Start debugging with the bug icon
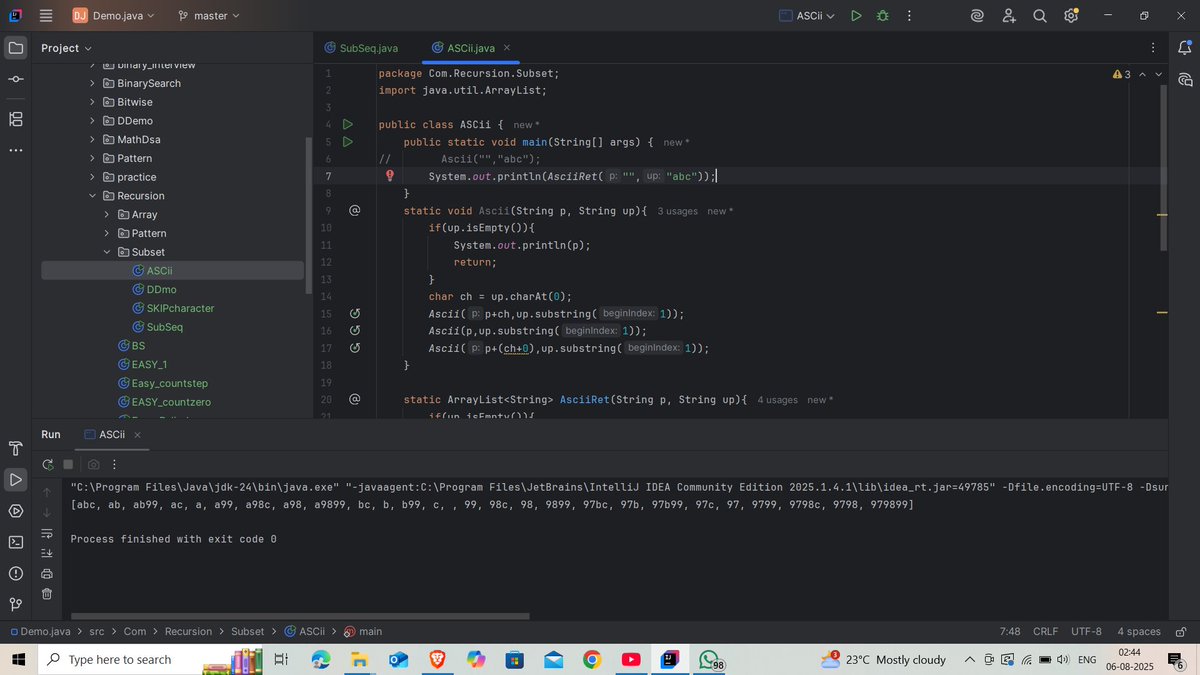Viewport: 1200px width, 675px height. pyautogui.click(x=882, y=16)
